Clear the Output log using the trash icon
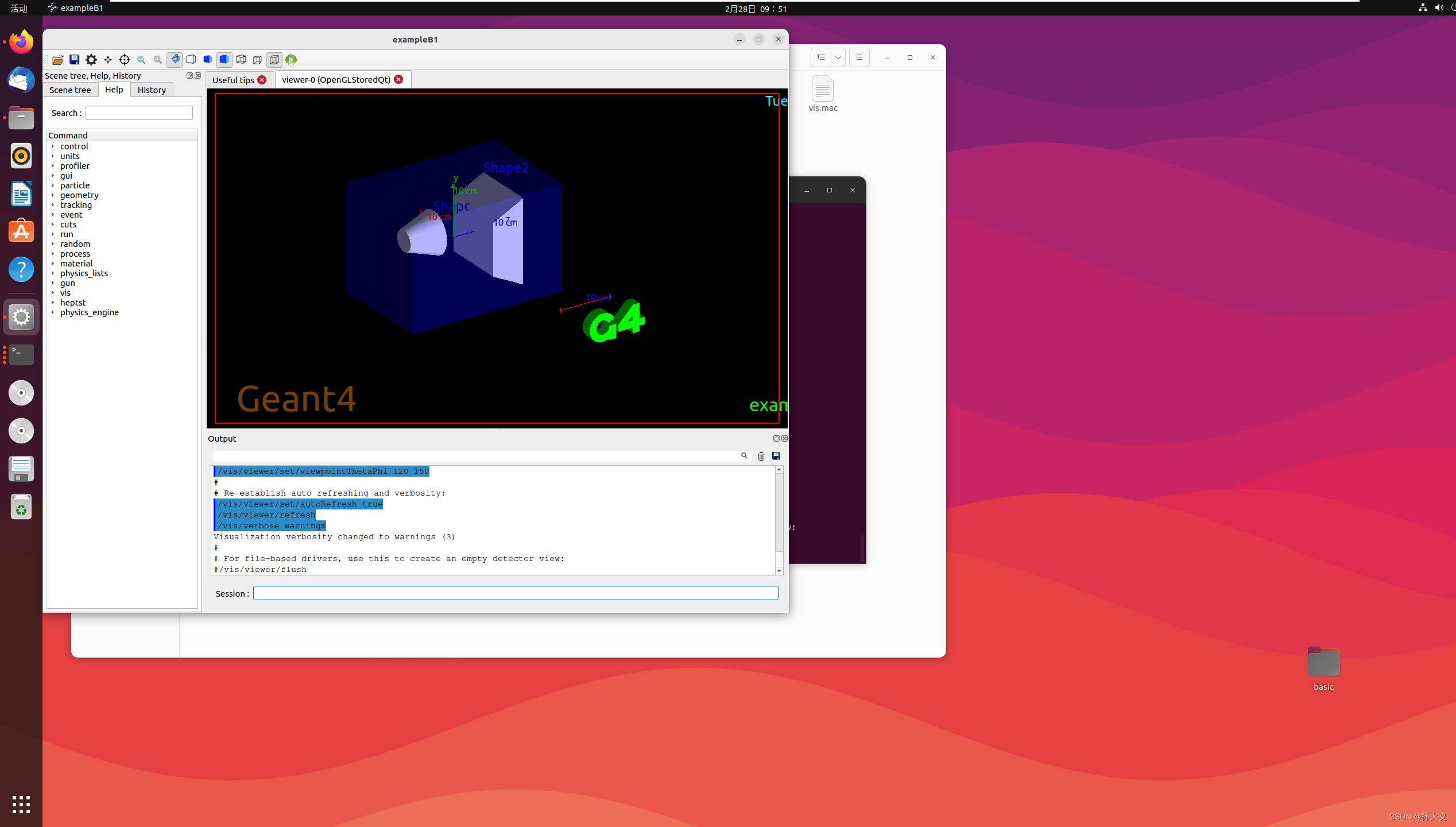The image size is (1456, 827). tap(761, 456)
